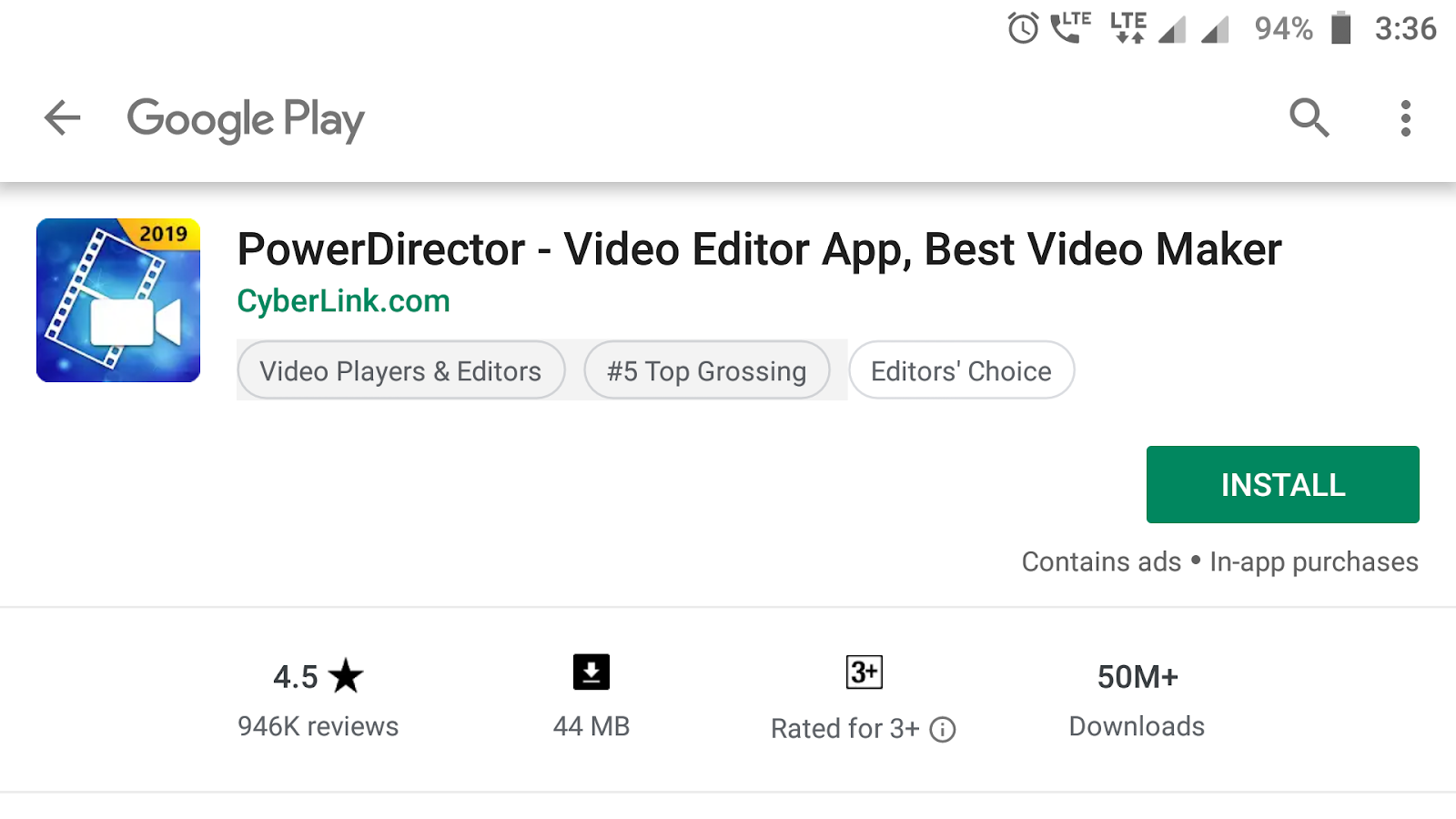Tap the In-app purchases text
The image size is (1456, 819).
[x=1314, y=562]
